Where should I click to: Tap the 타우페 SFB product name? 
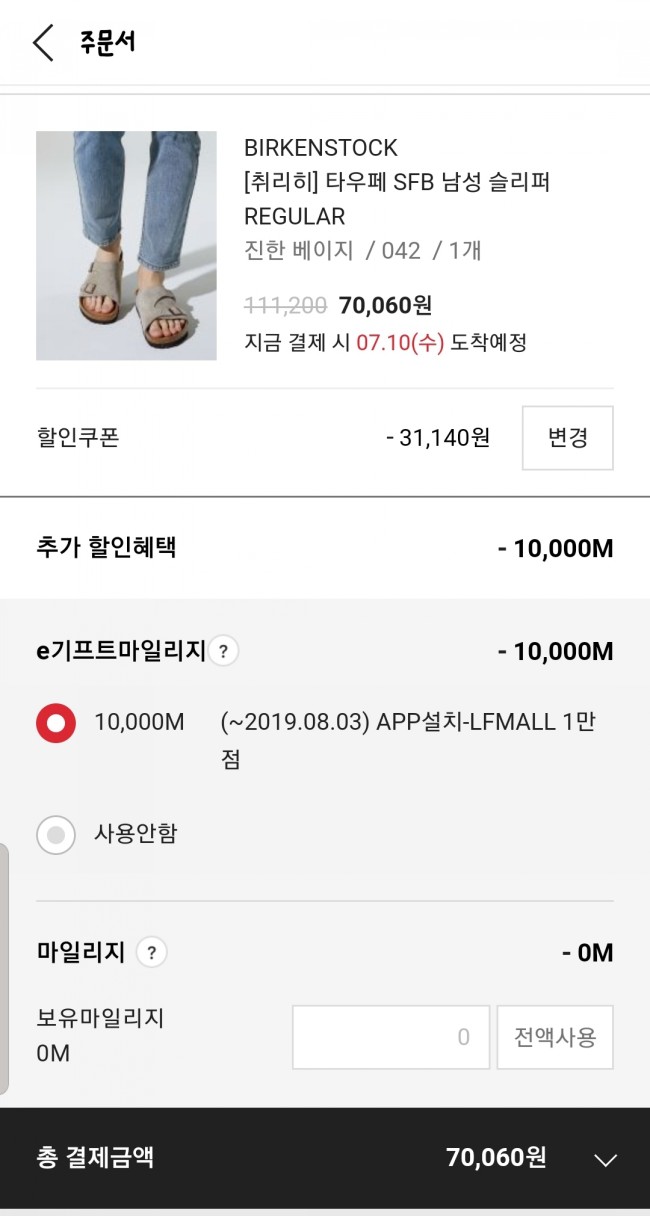(x=397, y=182)
